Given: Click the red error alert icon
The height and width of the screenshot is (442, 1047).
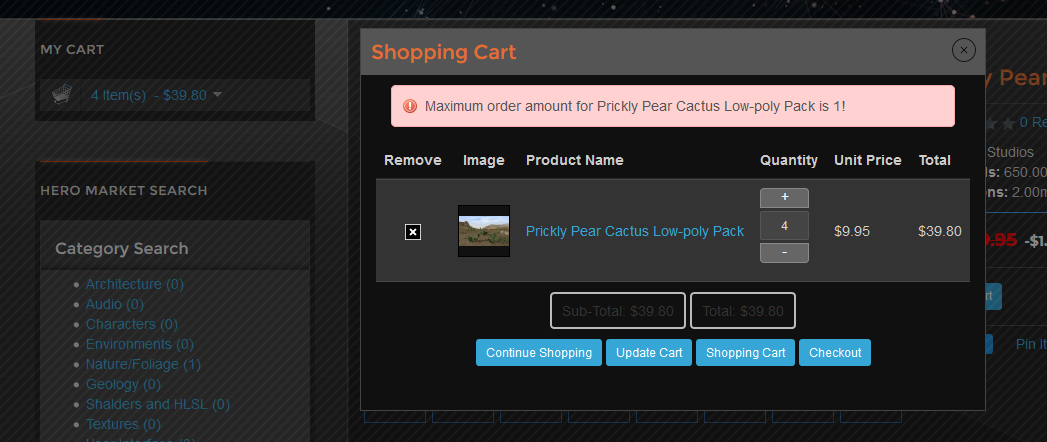Looking at the screenshot, I should pos(410,106).
